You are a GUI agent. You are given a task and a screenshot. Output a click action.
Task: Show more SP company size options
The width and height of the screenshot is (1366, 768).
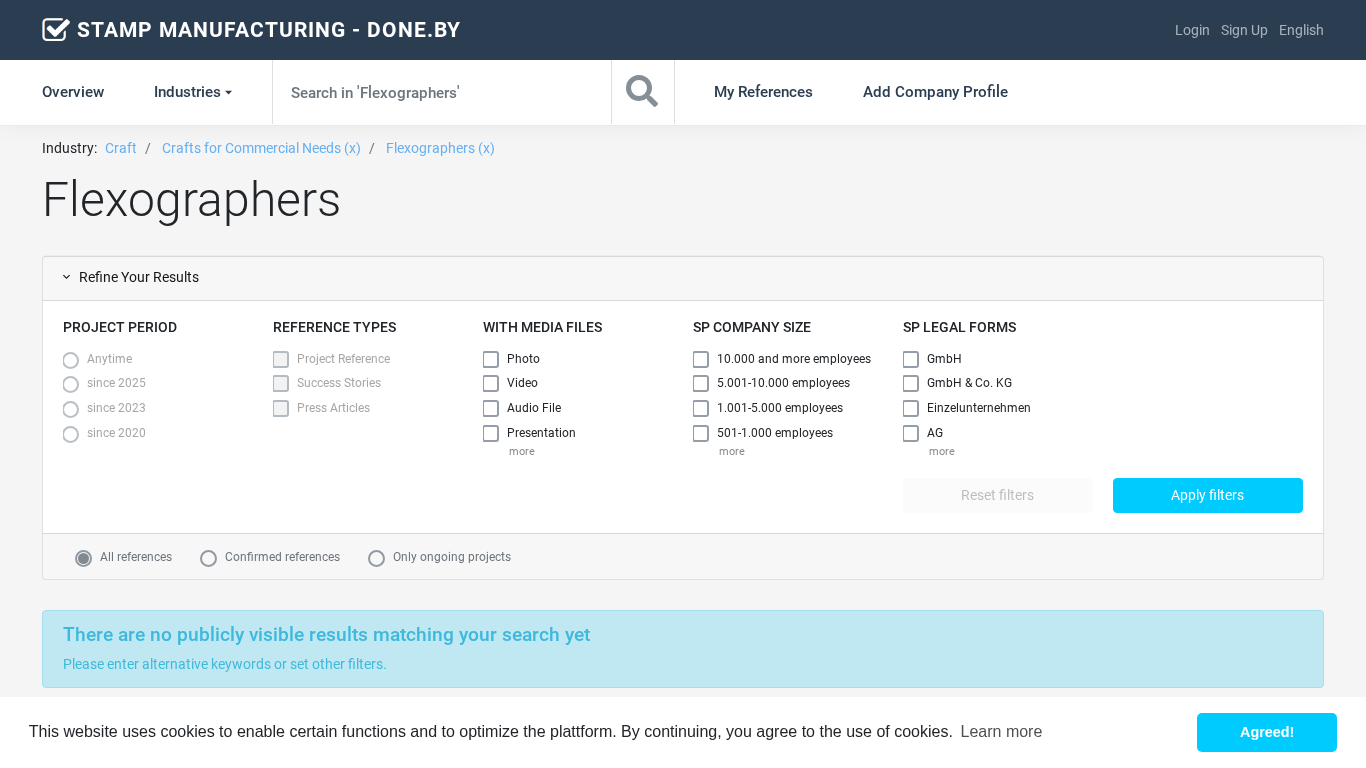[x=732, y=452]
